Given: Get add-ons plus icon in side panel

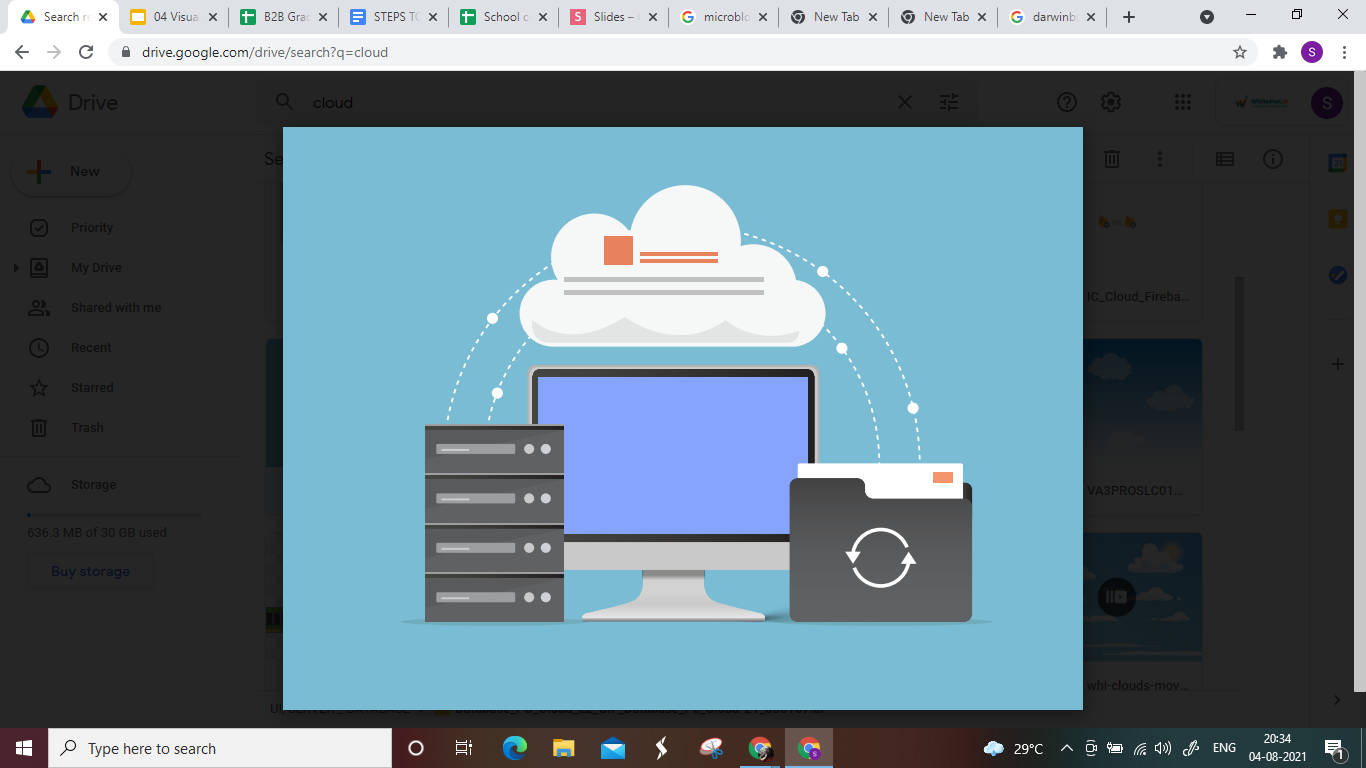Looking at the screenshot, I should pyautogui.click(x=1338, y=364).
